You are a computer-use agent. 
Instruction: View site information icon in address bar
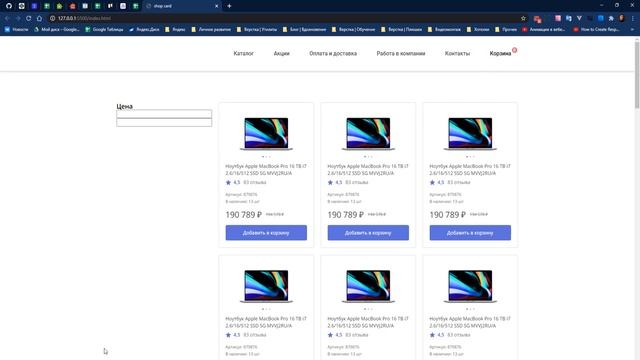click(52, 18)
